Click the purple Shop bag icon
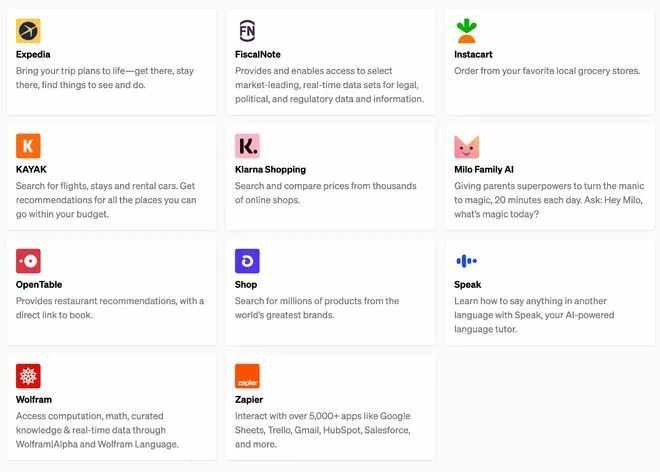Viewport: 660px width, 472px height. click(247, 261)
